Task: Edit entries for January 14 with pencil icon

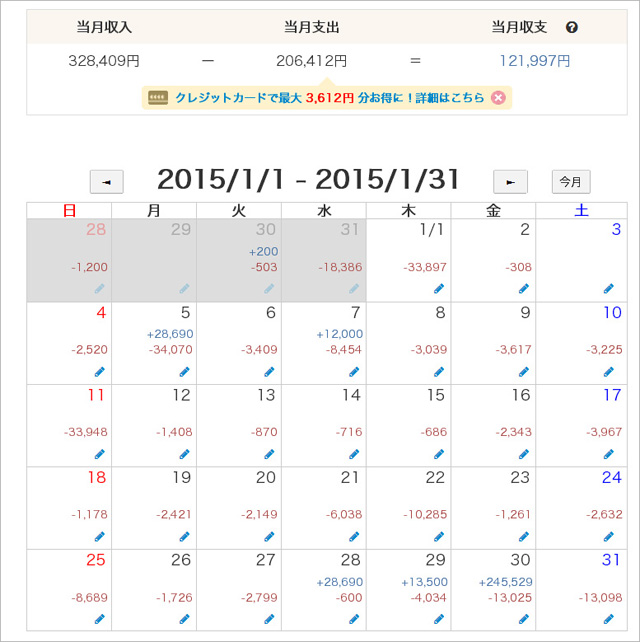Action: click(x=354, y=454)
